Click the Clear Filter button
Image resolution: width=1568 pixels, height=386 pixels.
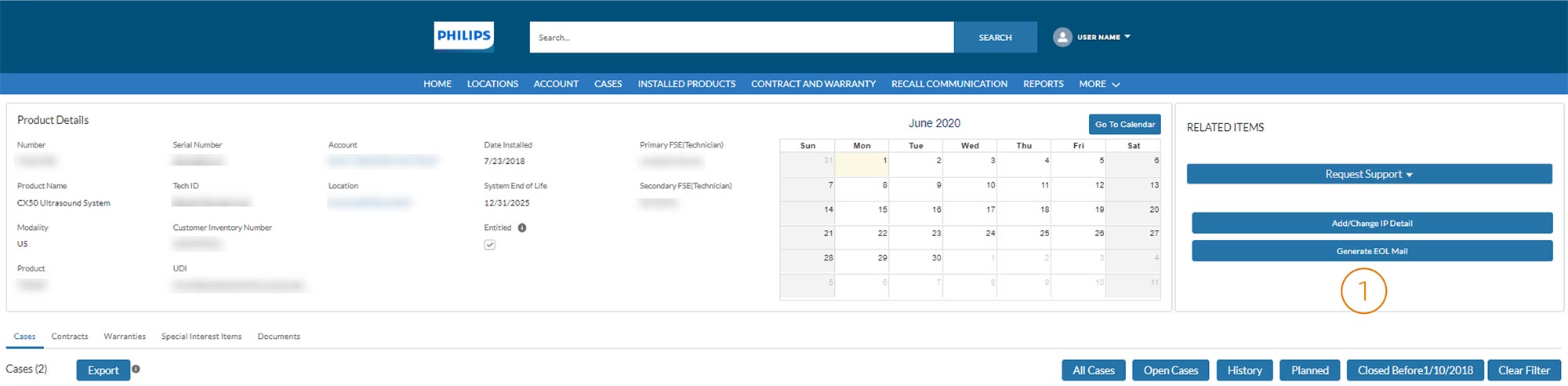1523,370
